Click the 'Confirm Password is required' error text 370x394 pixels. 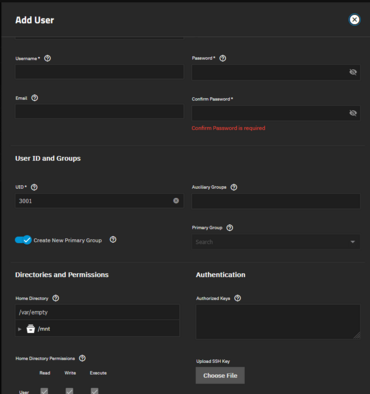228,128
